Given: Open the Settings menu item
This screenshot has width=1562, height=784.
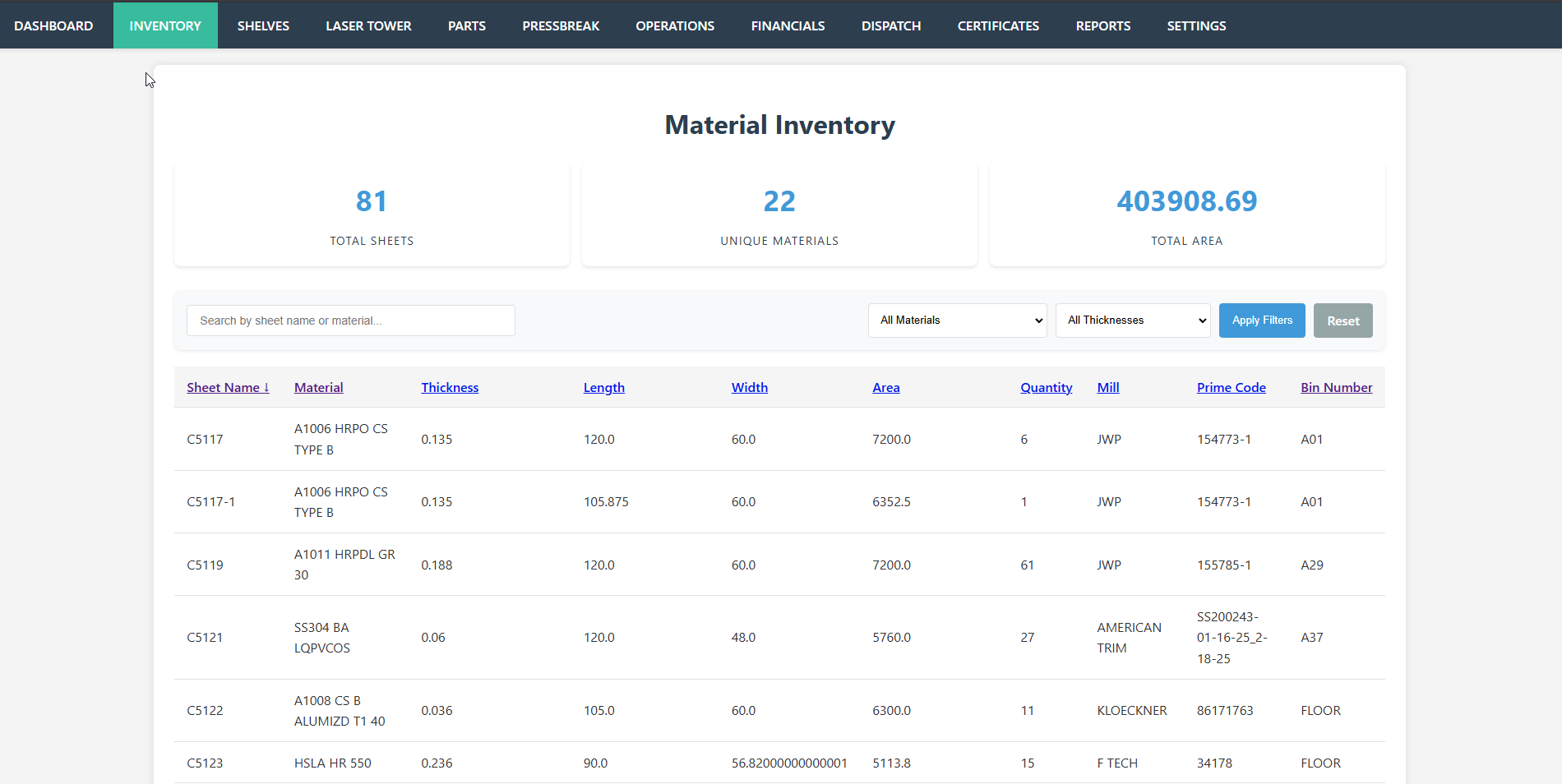Looking at the screenshot, I should (x=1196, y=25).
